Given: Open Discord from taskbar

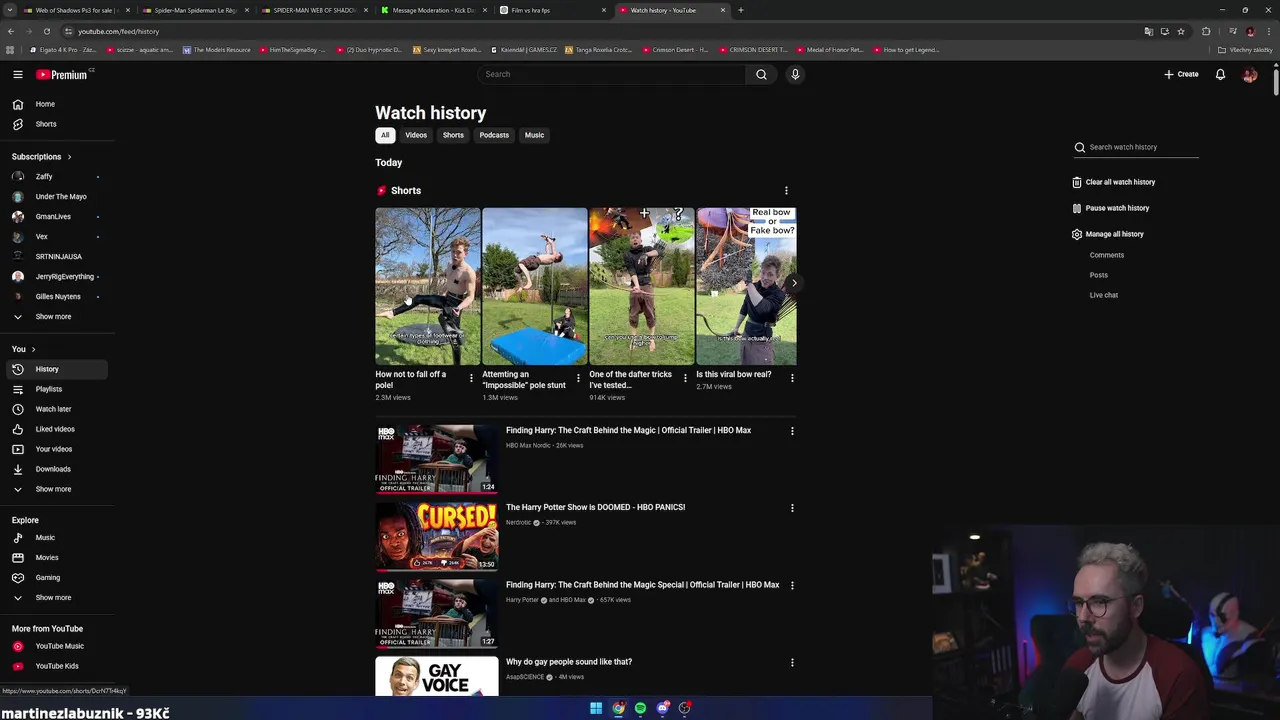Looking at the screenshot, I should pos(662,708).
